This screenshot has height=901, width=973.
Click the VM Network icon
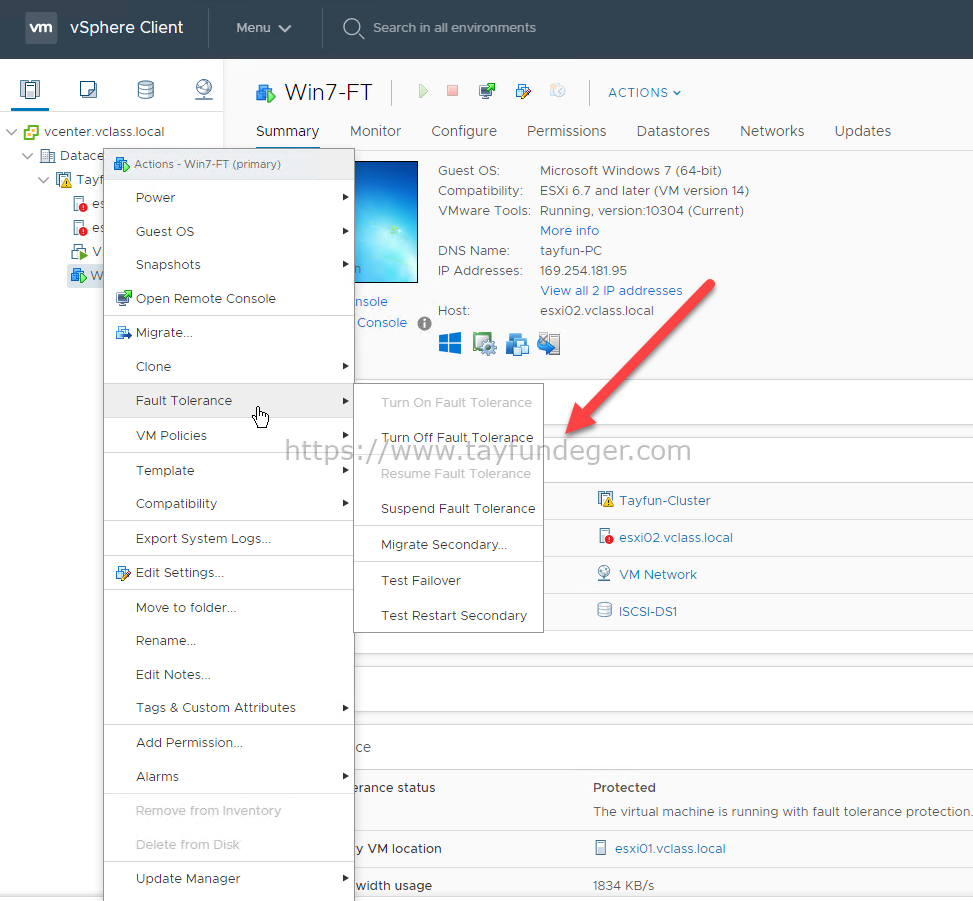click(604, 573)
